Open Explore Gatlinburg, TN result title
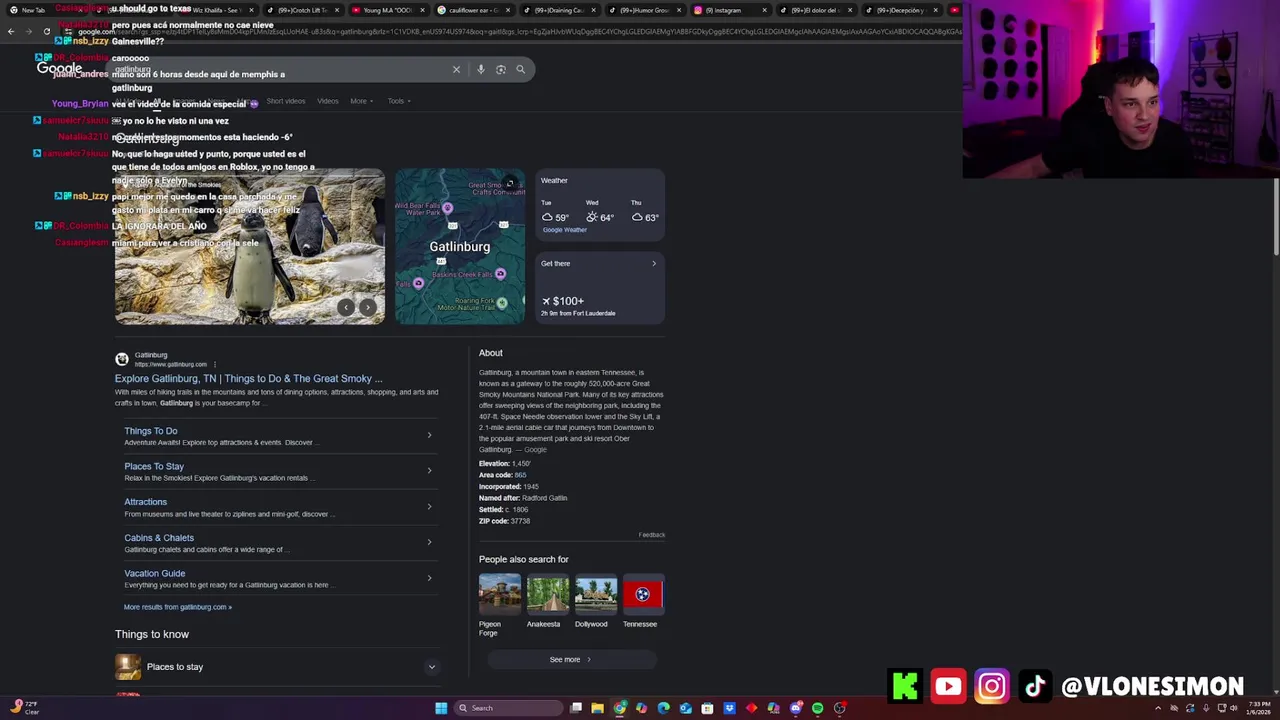1280x720 pixels. (248, 379)
